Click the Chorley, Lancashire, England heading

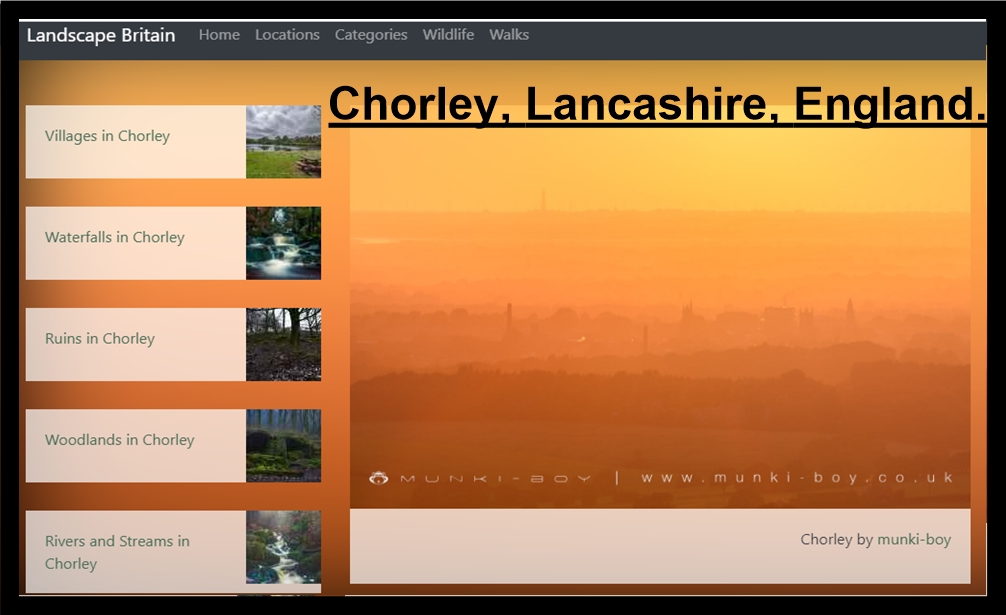658,104
